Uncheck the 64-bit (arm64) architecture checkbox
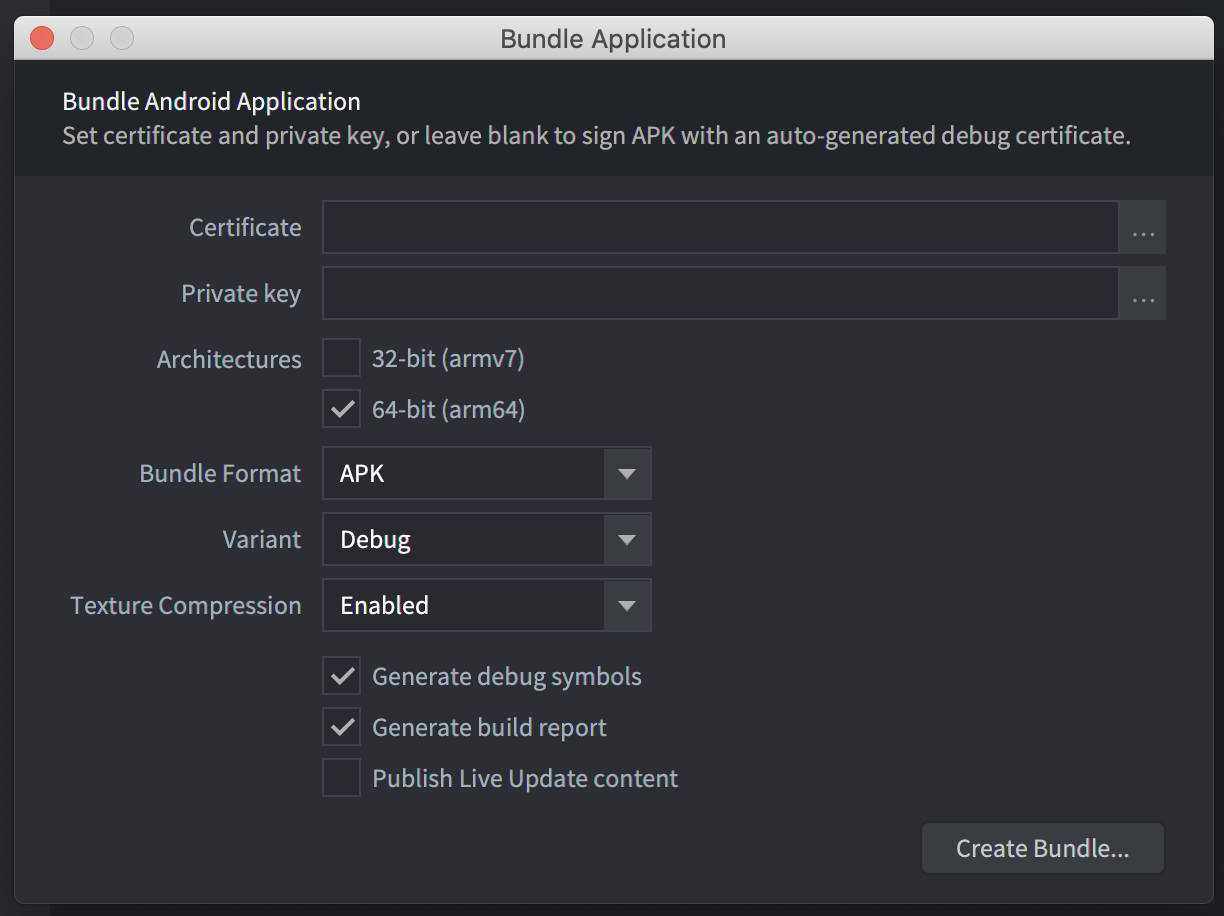This screenshot has height=916, width=1224. coord(341,409)
